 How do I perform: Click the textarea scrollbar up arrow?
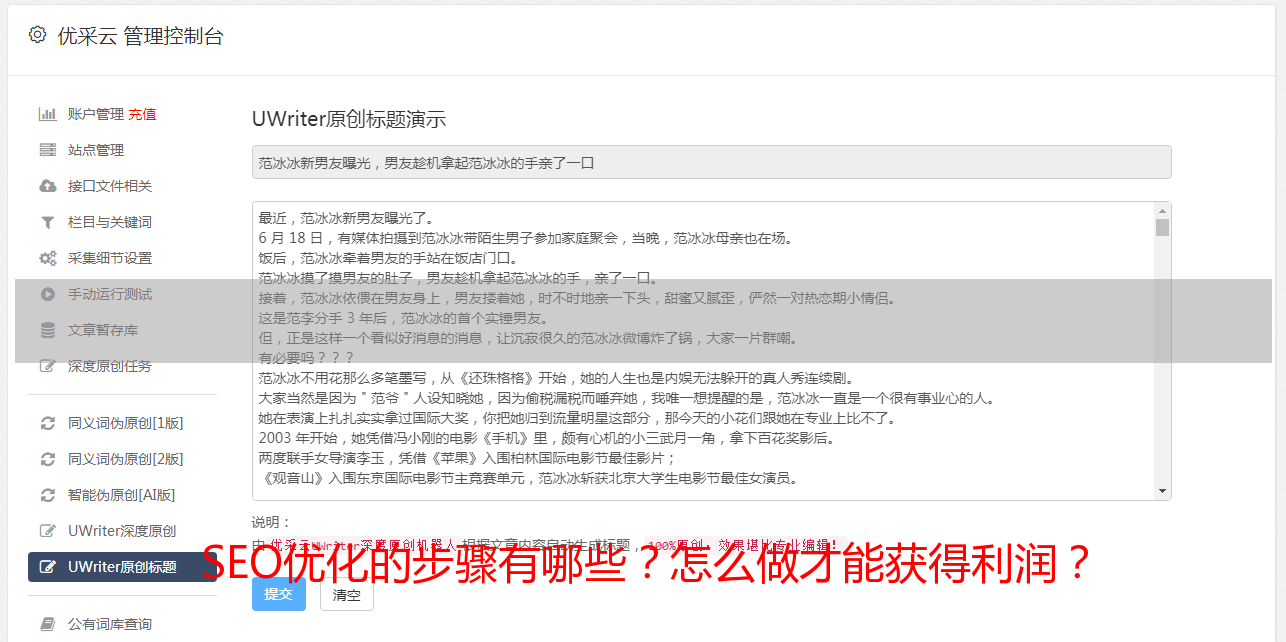(x=1162, y=211)
